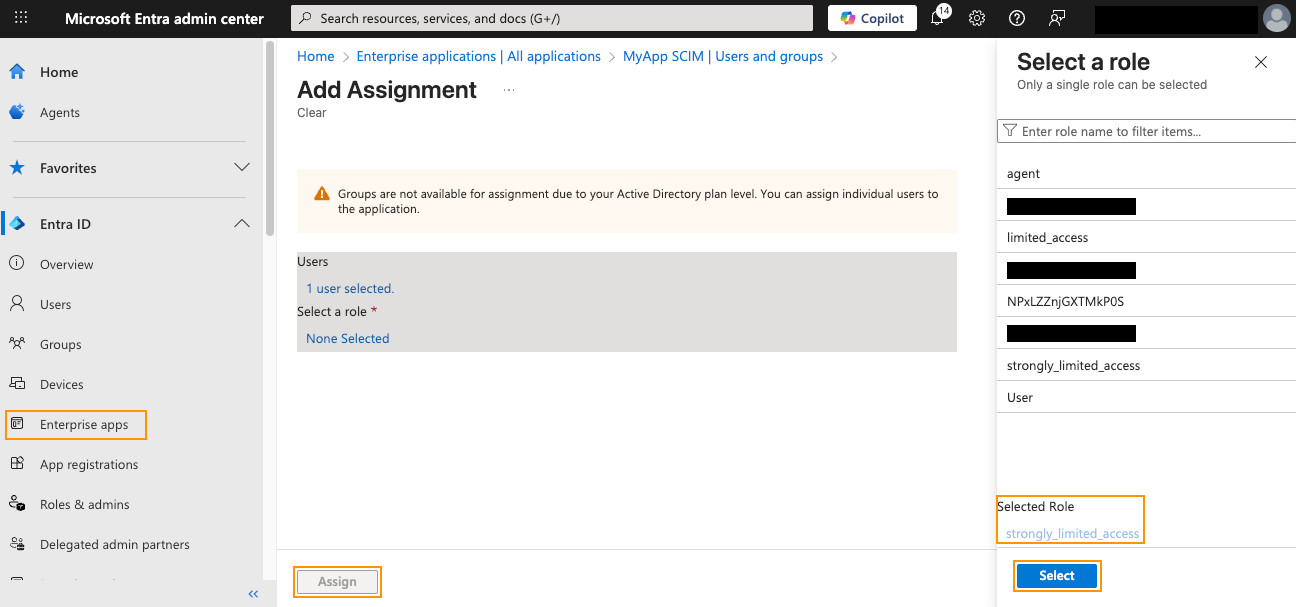Image resolution: width=1296 pixels, height=607 pixels.
Task: Click 'strongly_limited_access' under Selected Role
Action: 1072,533
